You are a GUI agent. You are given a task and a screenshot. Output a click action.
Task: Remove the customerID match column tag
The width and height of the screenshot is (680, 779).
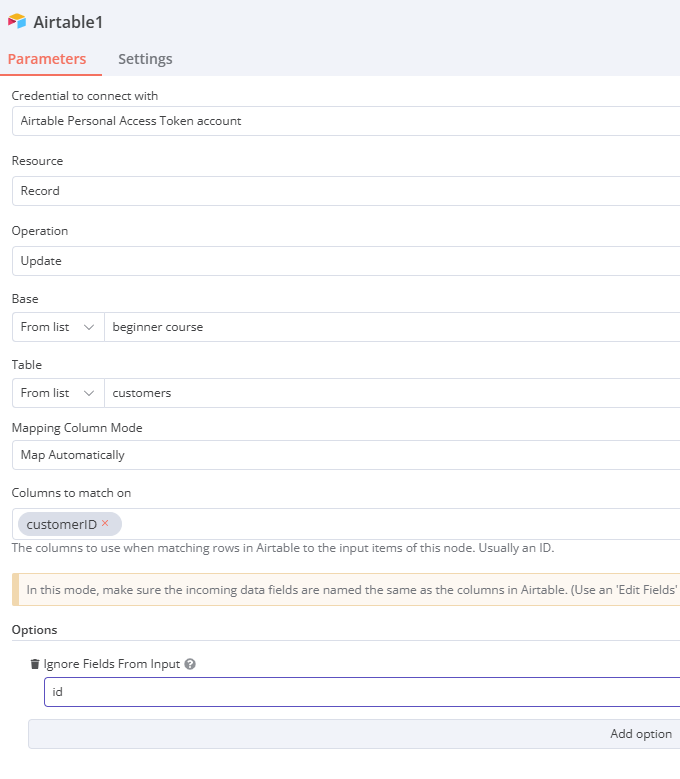click(x=105, y=523)
